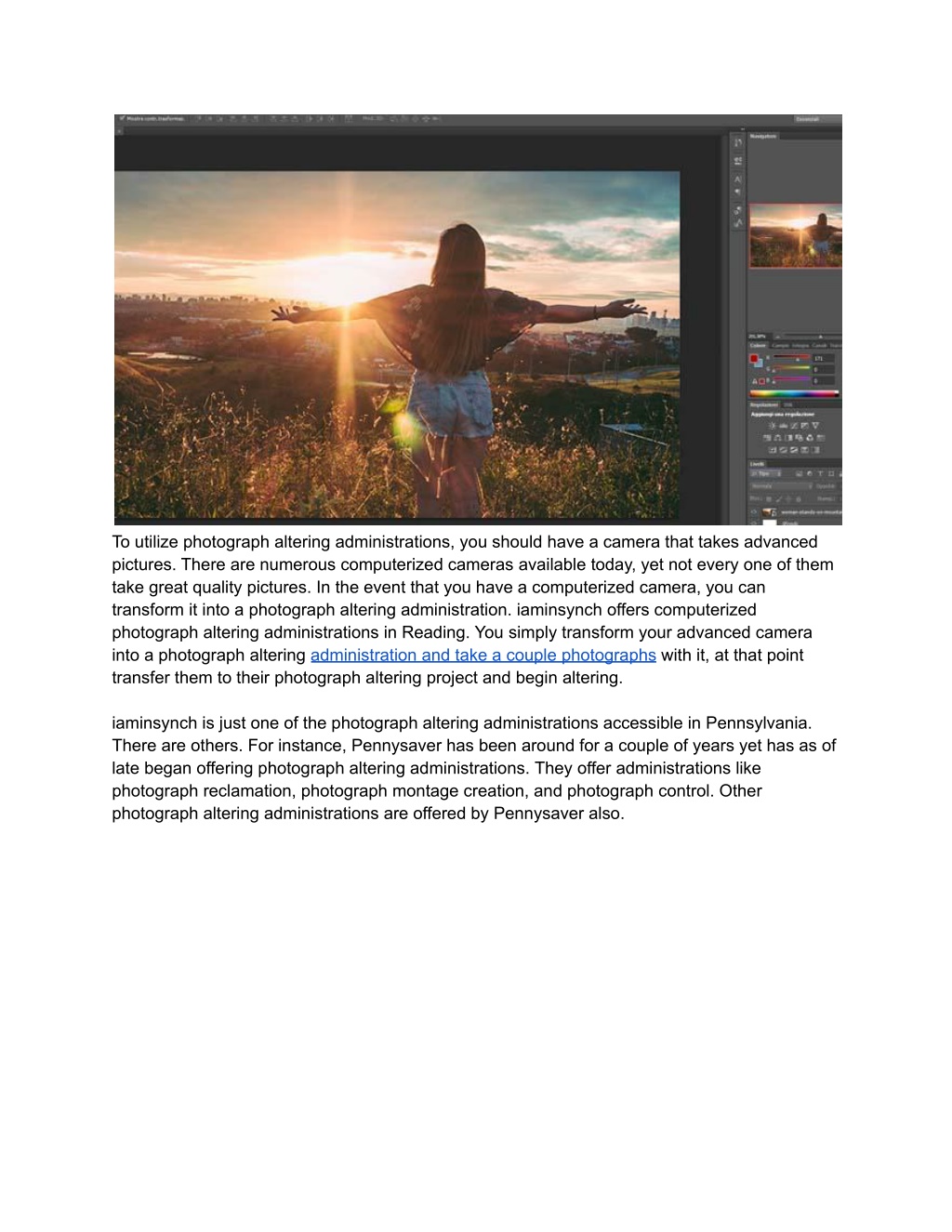Add a Curves adjustment
Viewport: 952px width, 1232px height.
[x=794, y=425]
